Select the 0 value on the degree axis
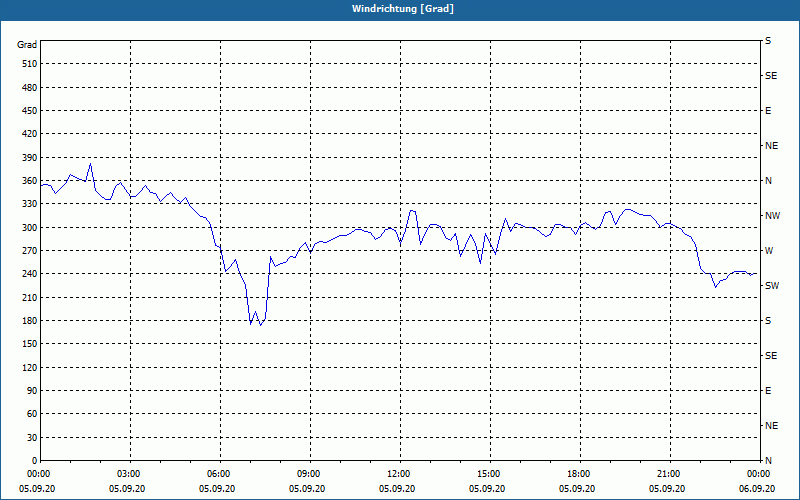800x500 pixels. [35, 461]
